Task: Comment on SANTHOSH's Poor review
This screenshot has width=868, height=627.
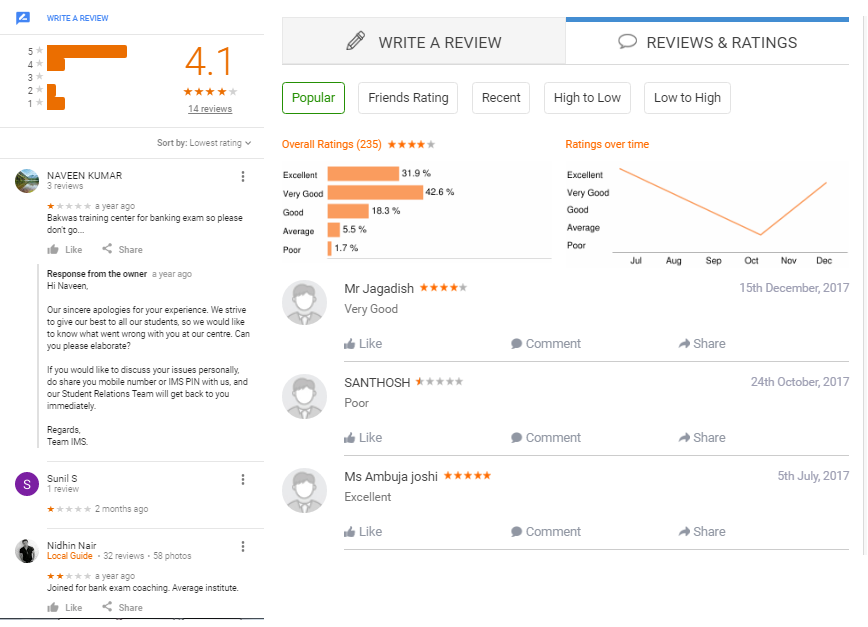Action: click(x=546, y=438)
